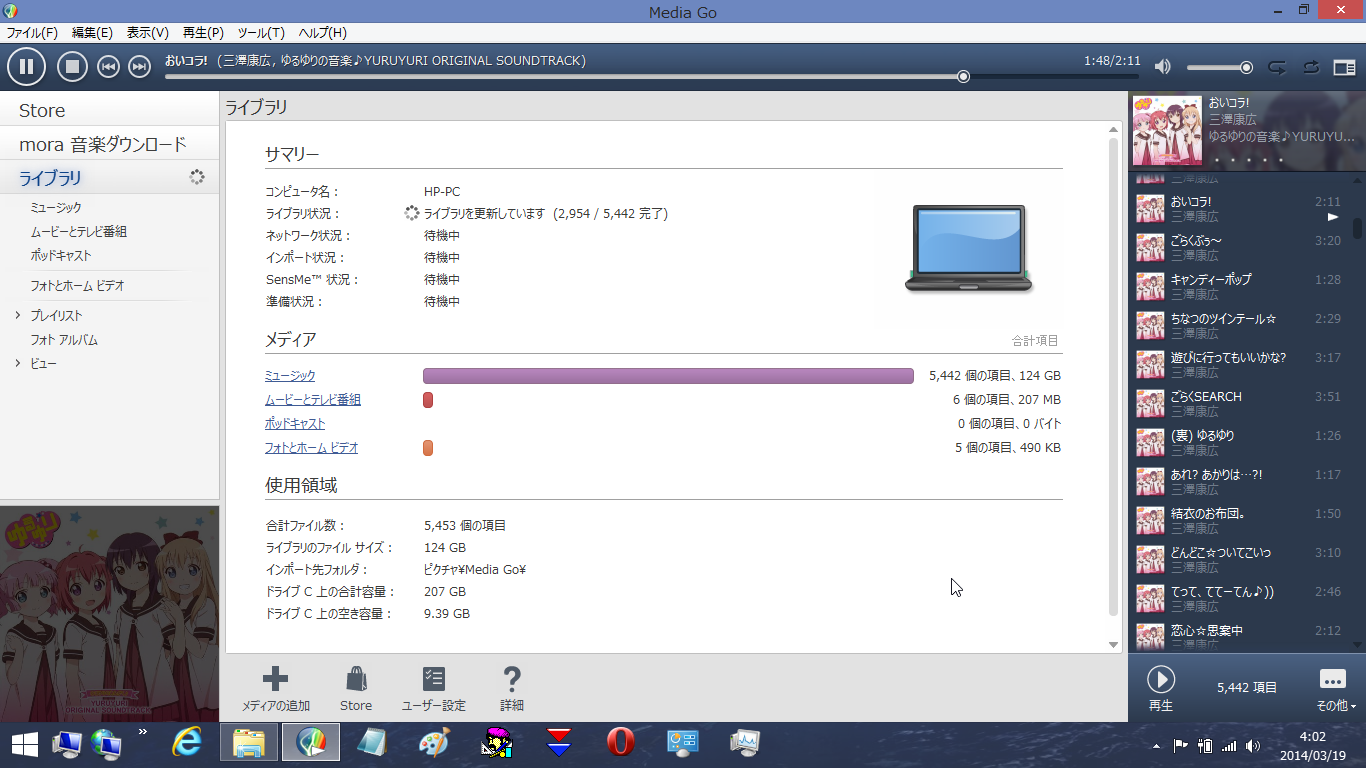Select track ごらくぶ〜 in the playlist
This screenshot has width=1366, height=768.
pyautogui.click(x=1239, y=247)
